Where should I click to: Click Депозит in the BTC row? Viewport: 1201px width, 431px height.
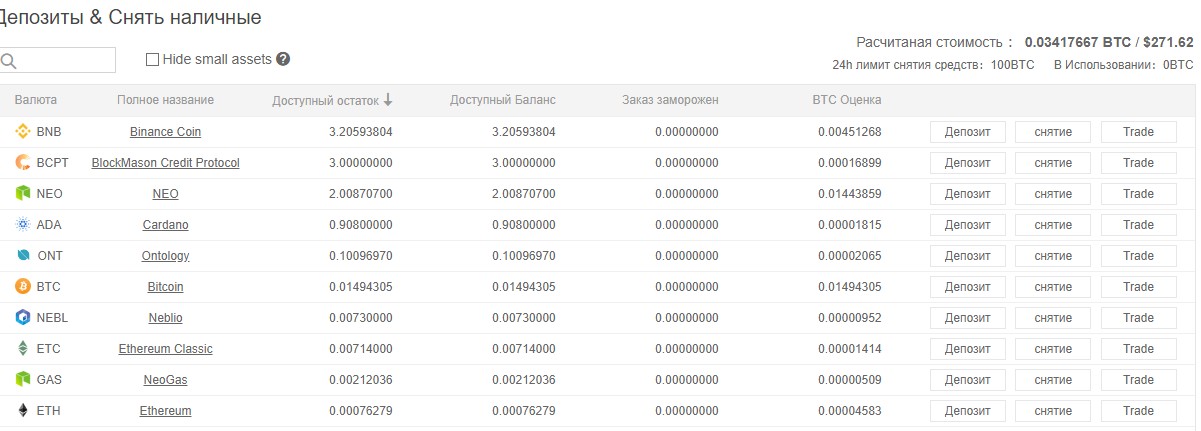click(968, 287)
